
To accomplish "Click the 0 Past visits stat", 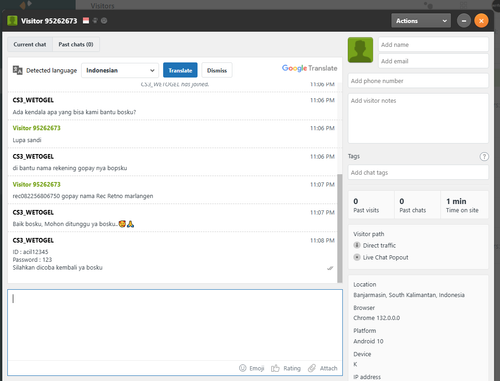I will [x=371, y=205].
